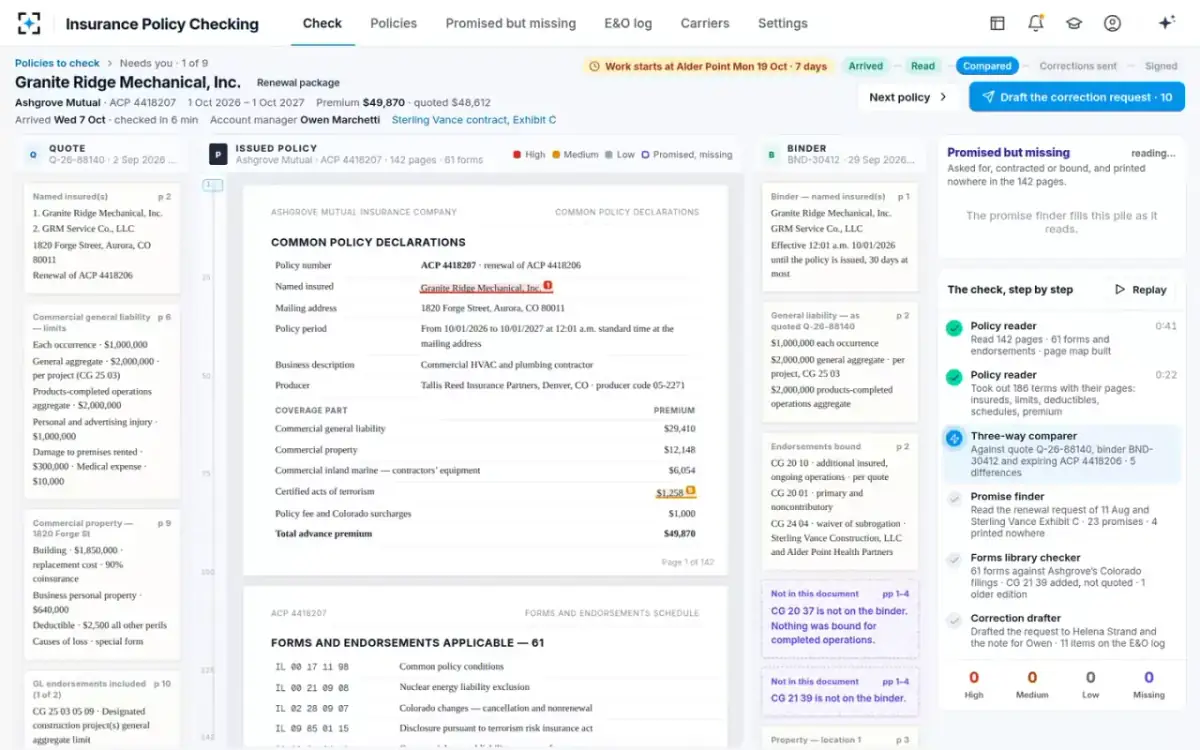This screenshot has height=750, width=1200.
Task: Expand the Forms library checker step
Action: [1060, 576]
